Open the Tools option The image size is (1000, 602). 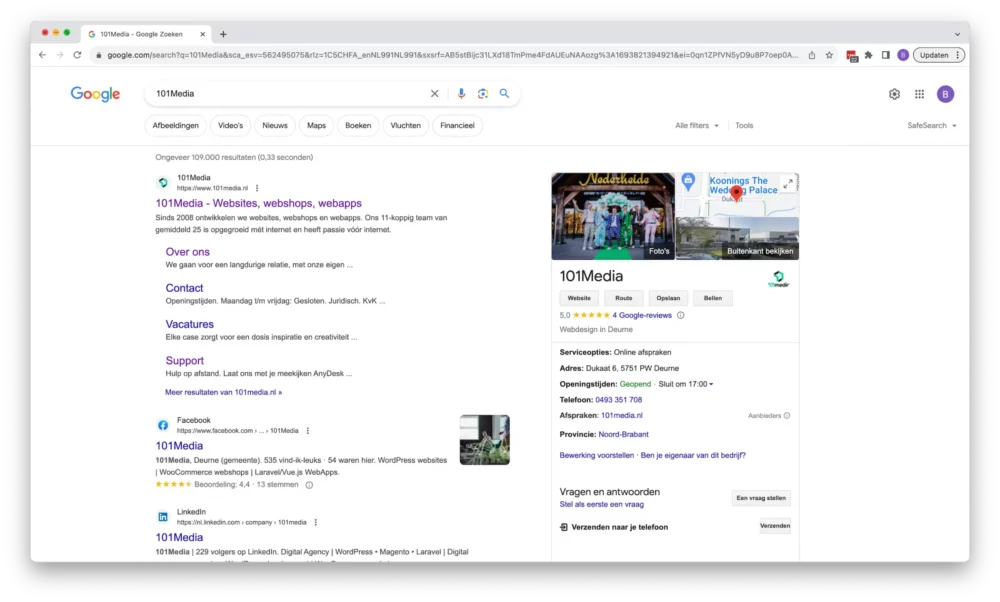(744, 126)
